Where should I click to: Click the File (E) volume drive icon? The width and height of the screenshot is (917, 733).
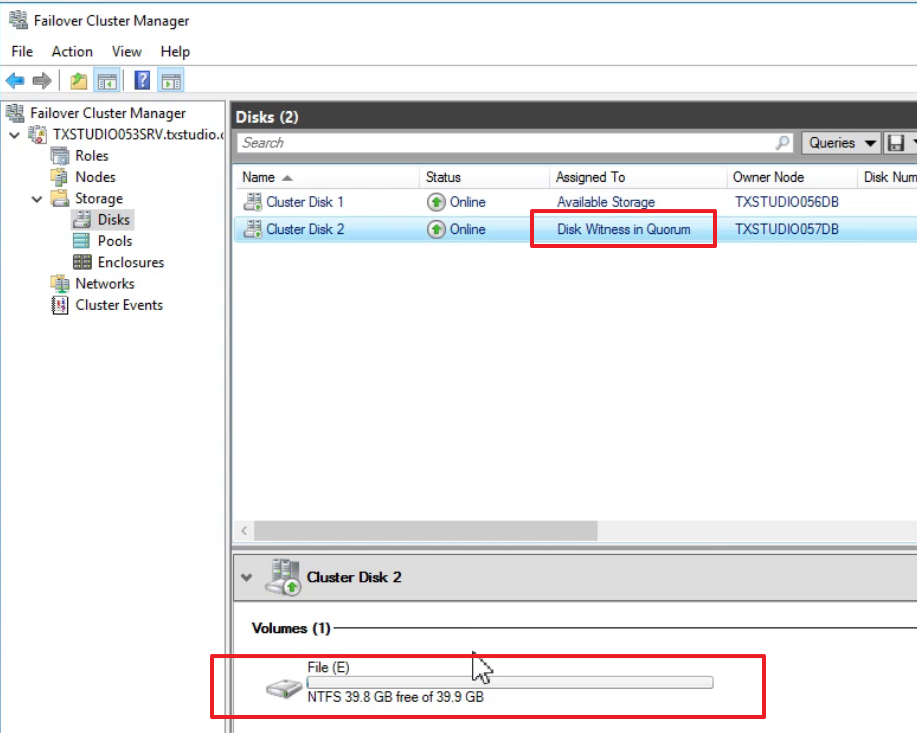pos(284,689)
